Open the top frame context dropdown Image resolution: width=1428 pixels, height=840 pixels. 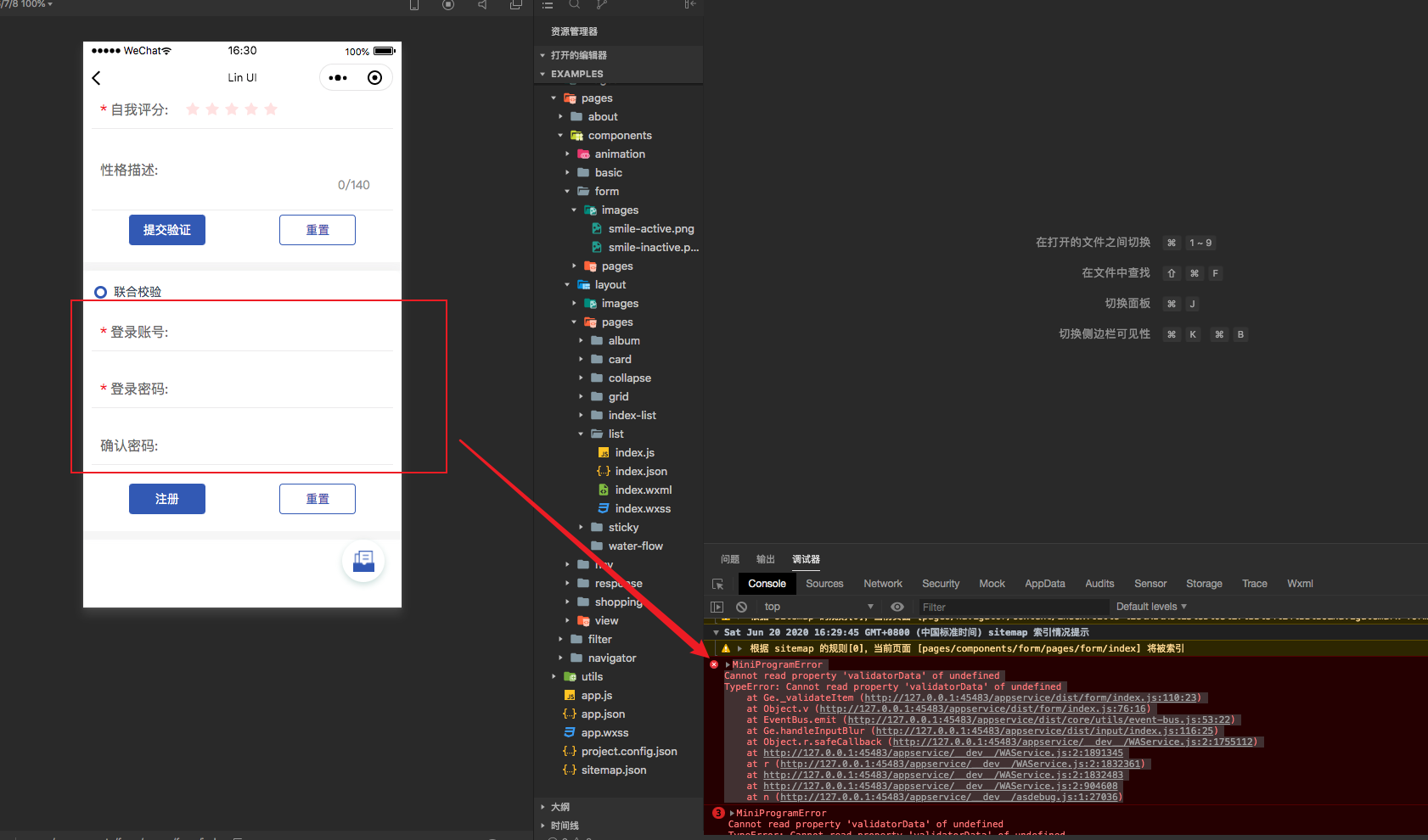tap(817, 607)
